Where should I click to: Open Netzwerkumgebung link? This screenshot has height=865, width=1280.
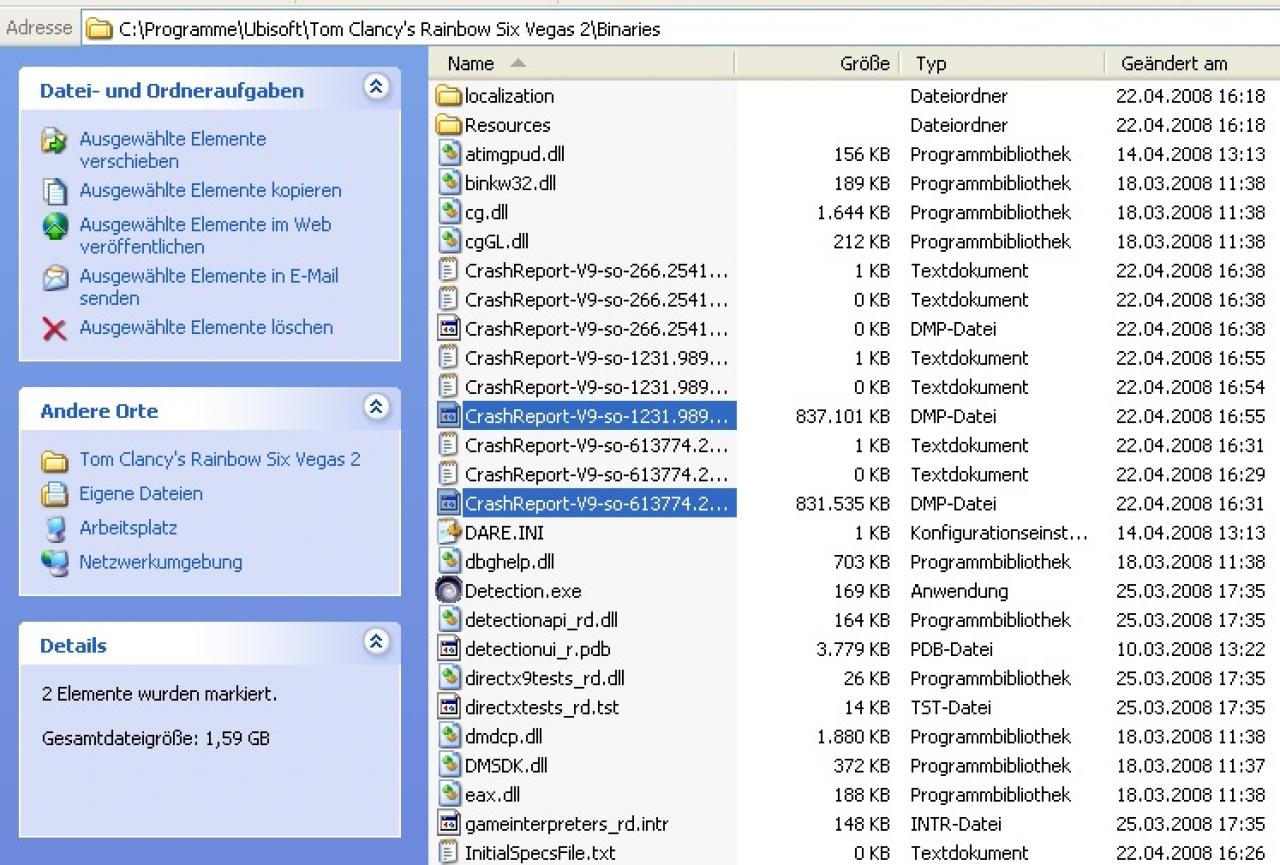161,562
